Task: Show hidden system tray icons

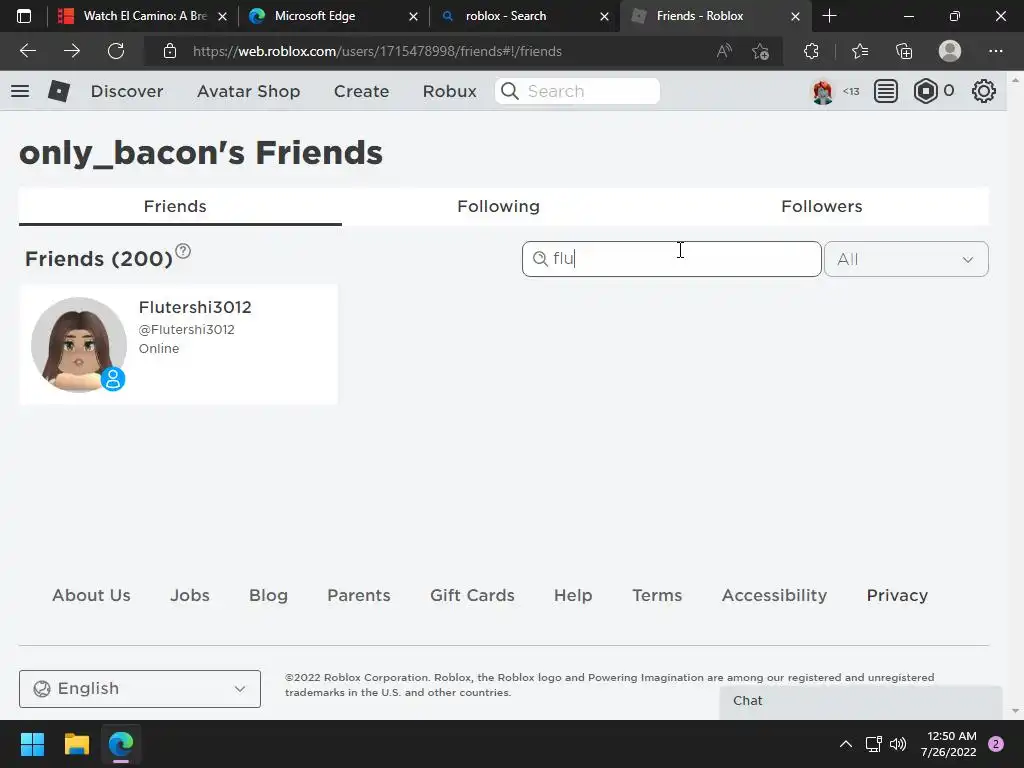Action: (846, 744)
